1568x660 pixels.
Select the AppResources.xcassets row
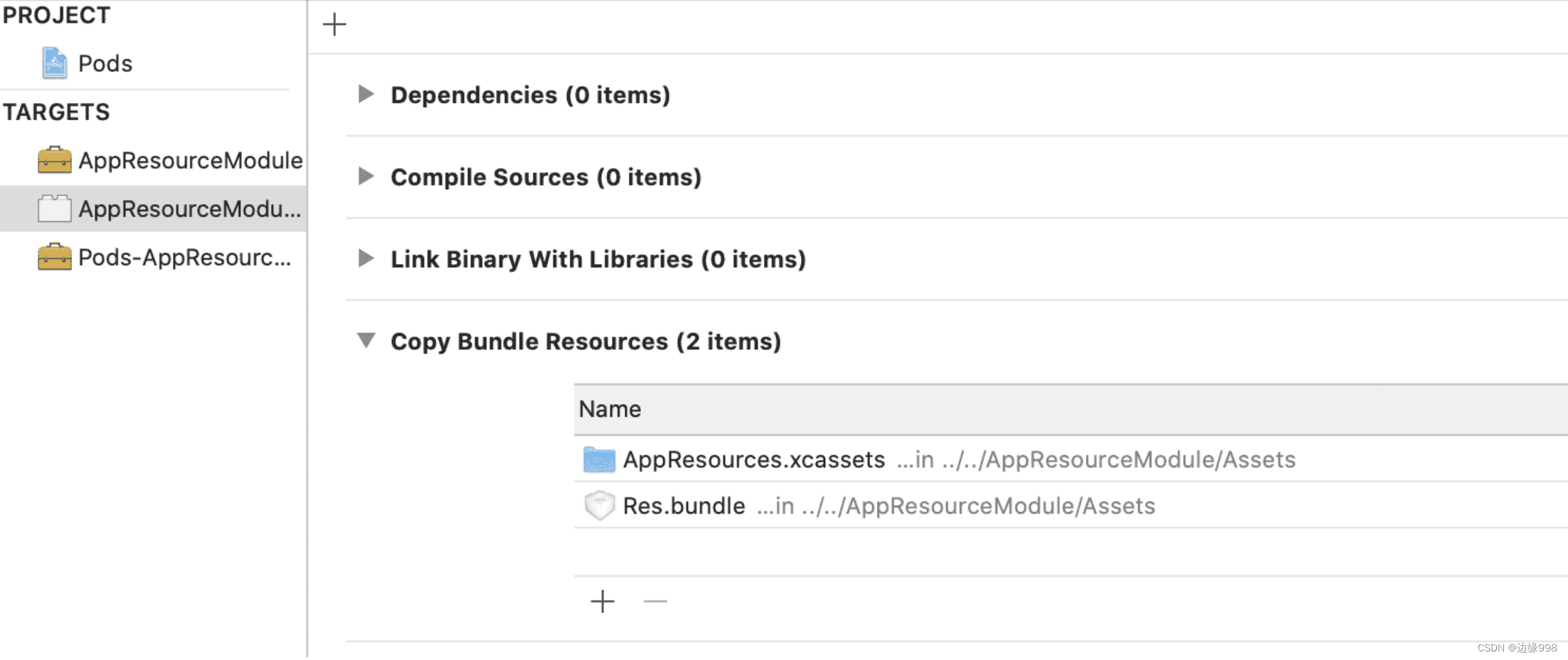[753, 459]
